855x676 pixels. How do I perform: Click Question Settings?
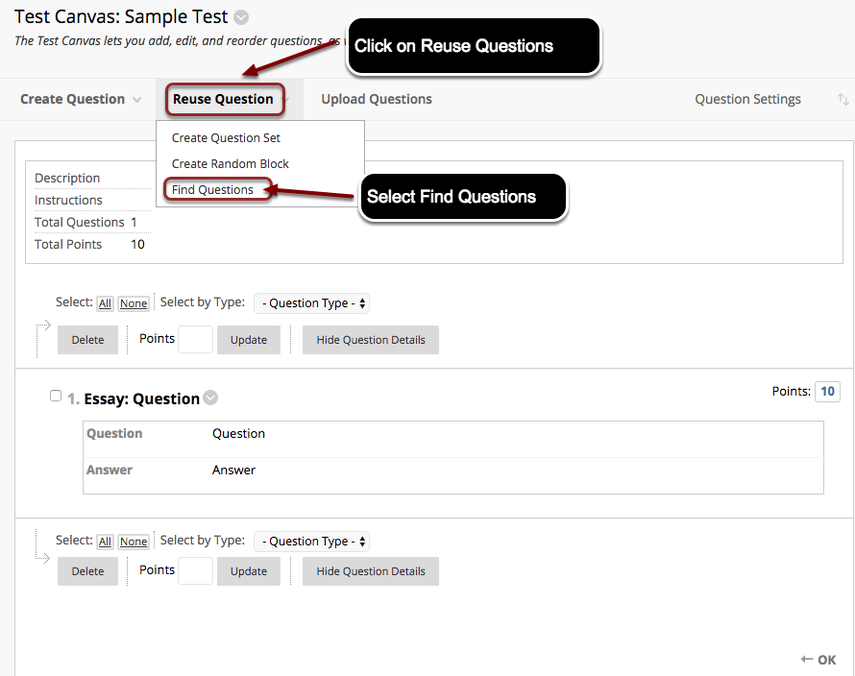[x=748, y=99]
